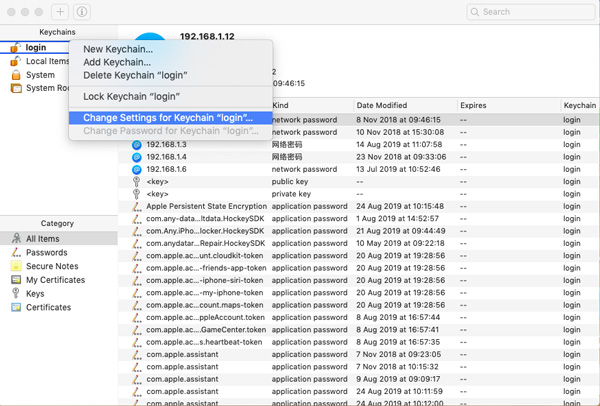Screen dimensions: 600x406
Task: Select com.anydatar...Repair.HockeySDK entry
Action: pyautogui.click(x=205, y=243)
